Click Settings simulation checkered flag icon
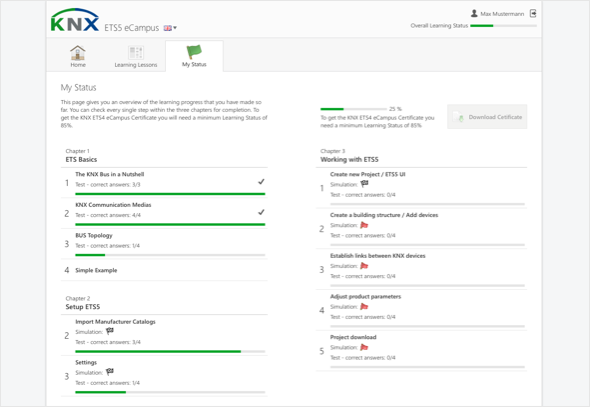This screenshot has height=407, width=590. [109, 372]
